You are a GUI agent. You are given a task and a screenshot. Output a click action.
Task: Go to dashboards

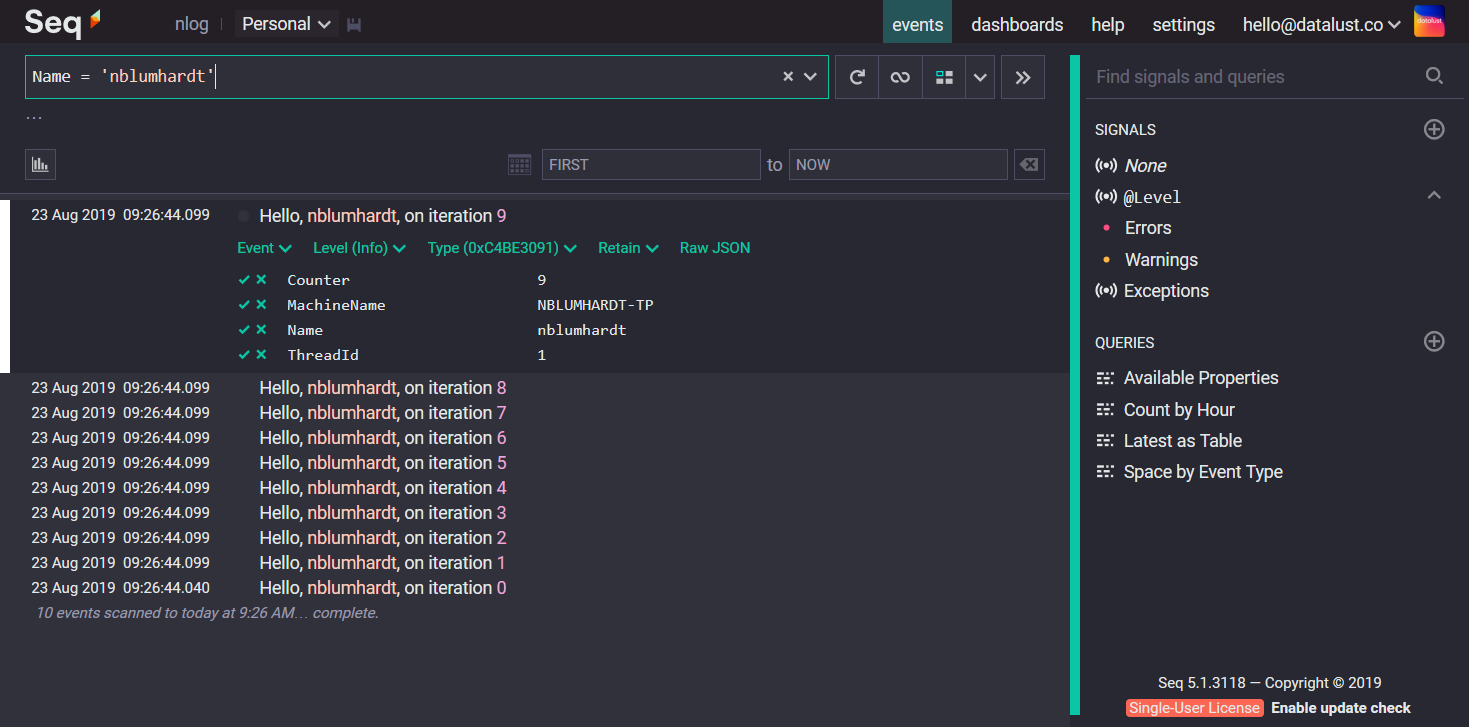[1017, 24]
